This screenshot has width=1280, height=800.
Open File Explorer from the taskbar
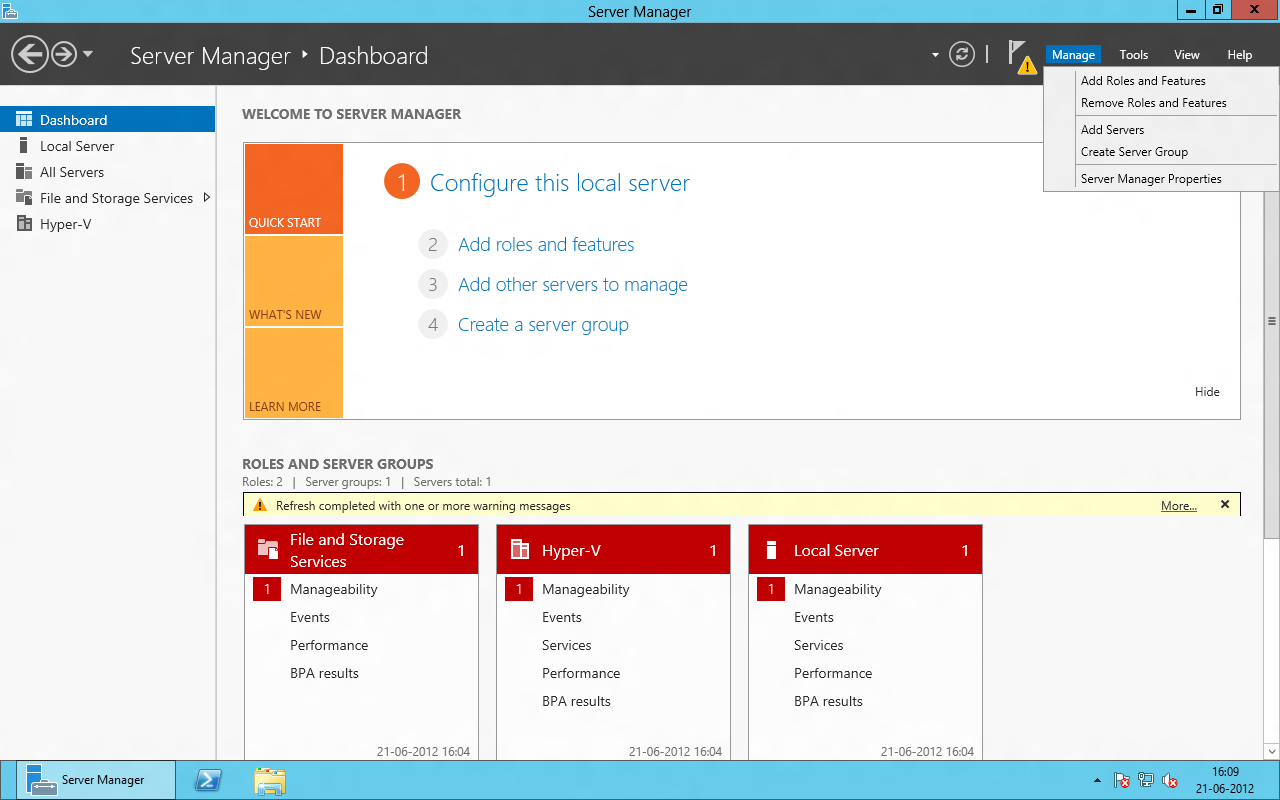pos(269,781)
